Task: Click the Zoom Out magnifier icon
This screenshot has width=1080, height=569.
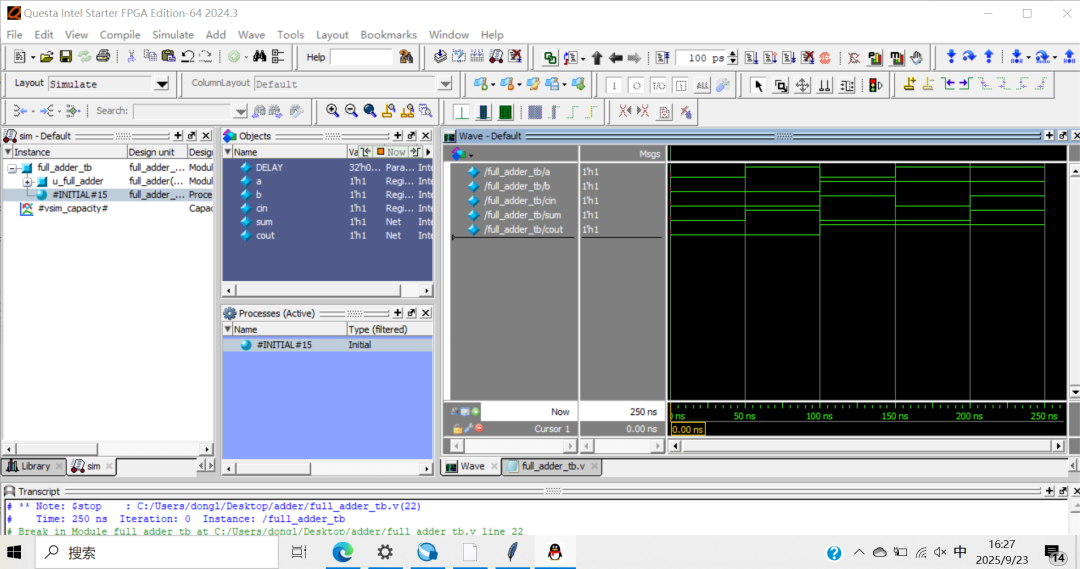Action: click(351, 111)
